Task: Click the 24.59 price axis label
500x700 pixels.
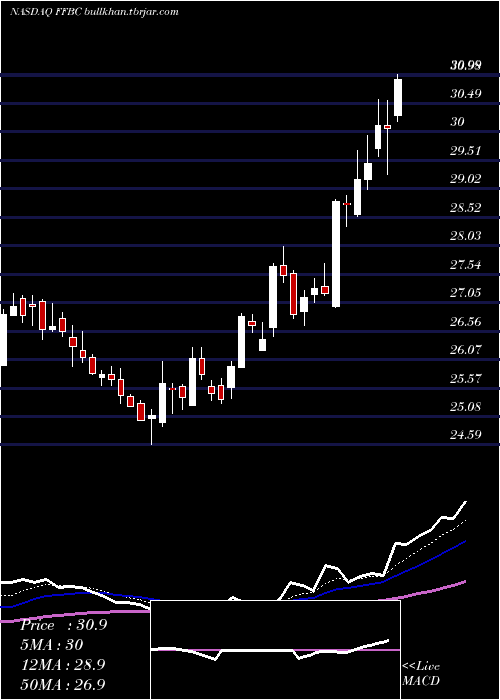Action: click(466, 435)
